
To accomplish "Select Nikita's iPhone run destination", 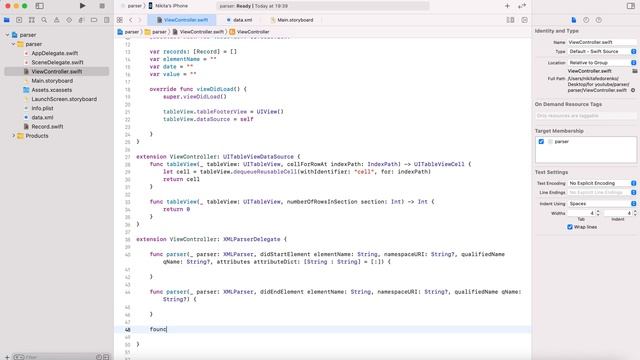I will click(x=168, y=6).
